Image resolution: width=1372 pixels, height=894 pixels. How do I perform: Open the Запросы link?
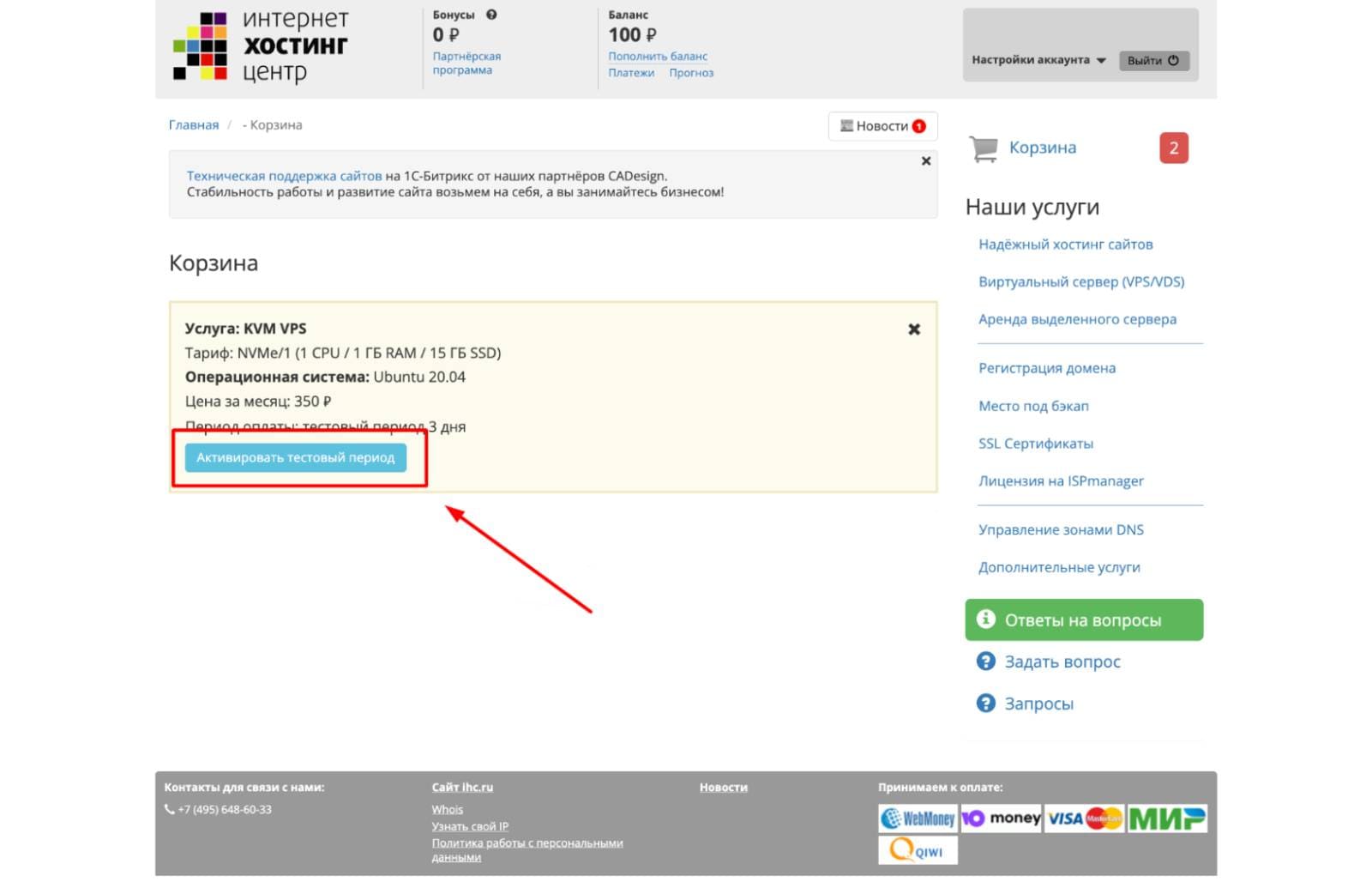1039,704
